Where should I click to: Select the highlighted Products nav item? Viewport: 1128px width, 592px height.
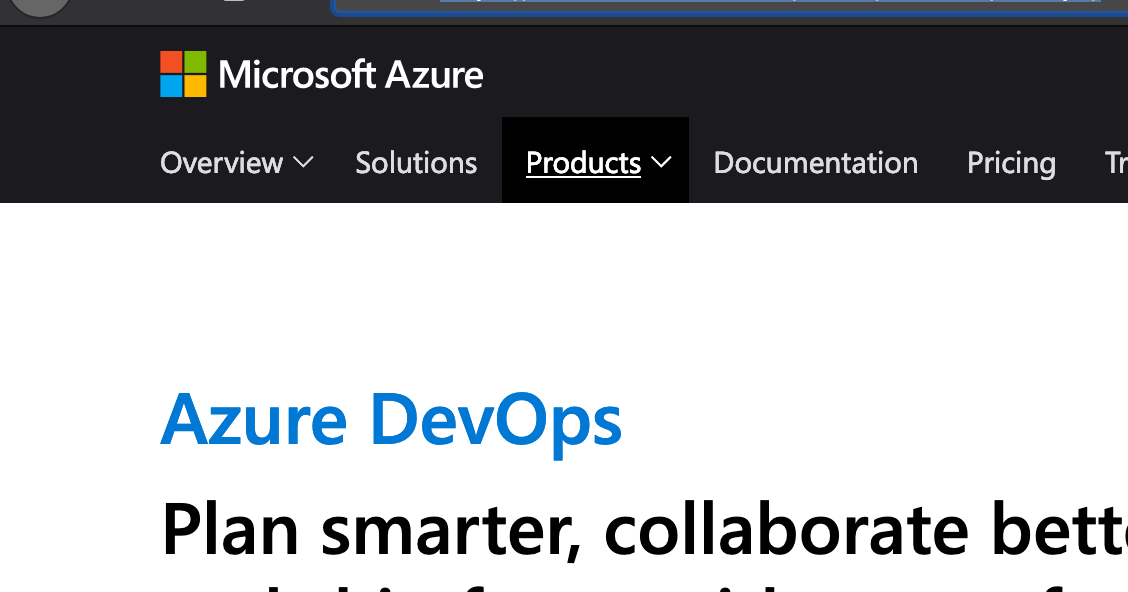[583, 162]
